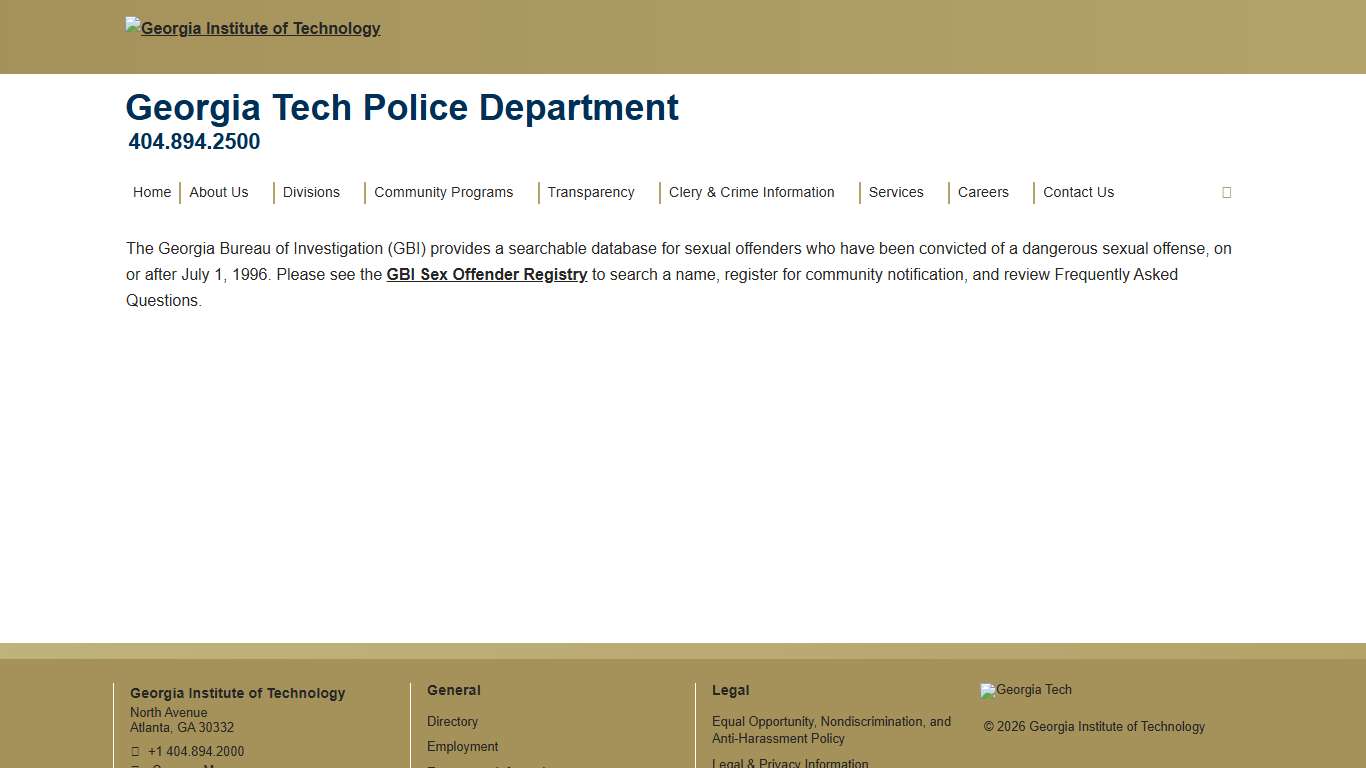This screenshot has width=1366, height=768.
Task: Open the Directory footer link
Action: pyautogui.click(x=452, y=721)
